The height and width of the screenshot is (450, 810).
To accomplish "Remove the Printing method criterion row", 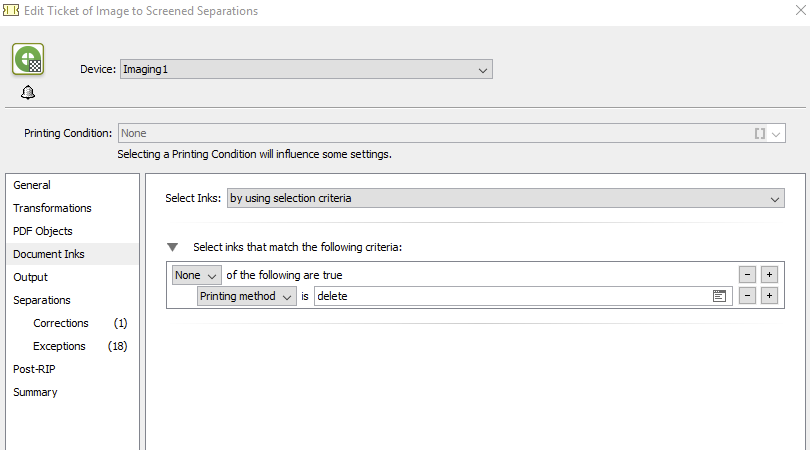I will (747, 296).
